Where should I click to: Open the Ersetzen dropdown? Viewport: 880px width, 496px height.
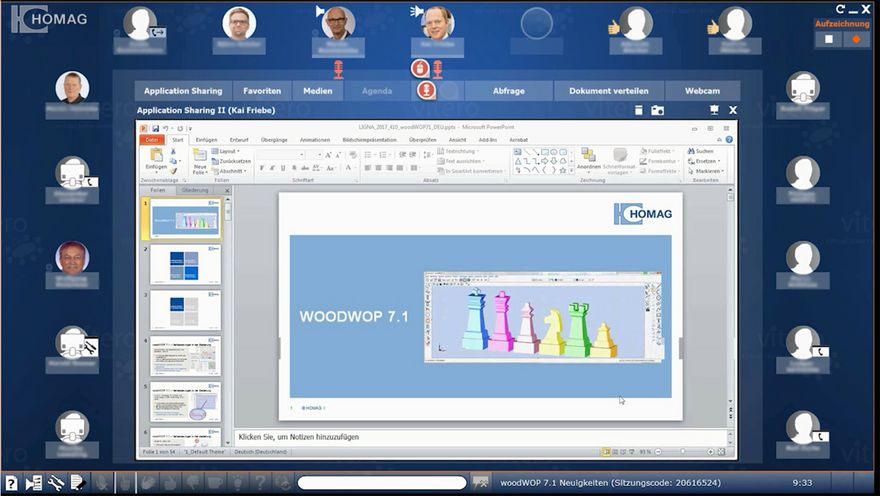coord(704,161)
